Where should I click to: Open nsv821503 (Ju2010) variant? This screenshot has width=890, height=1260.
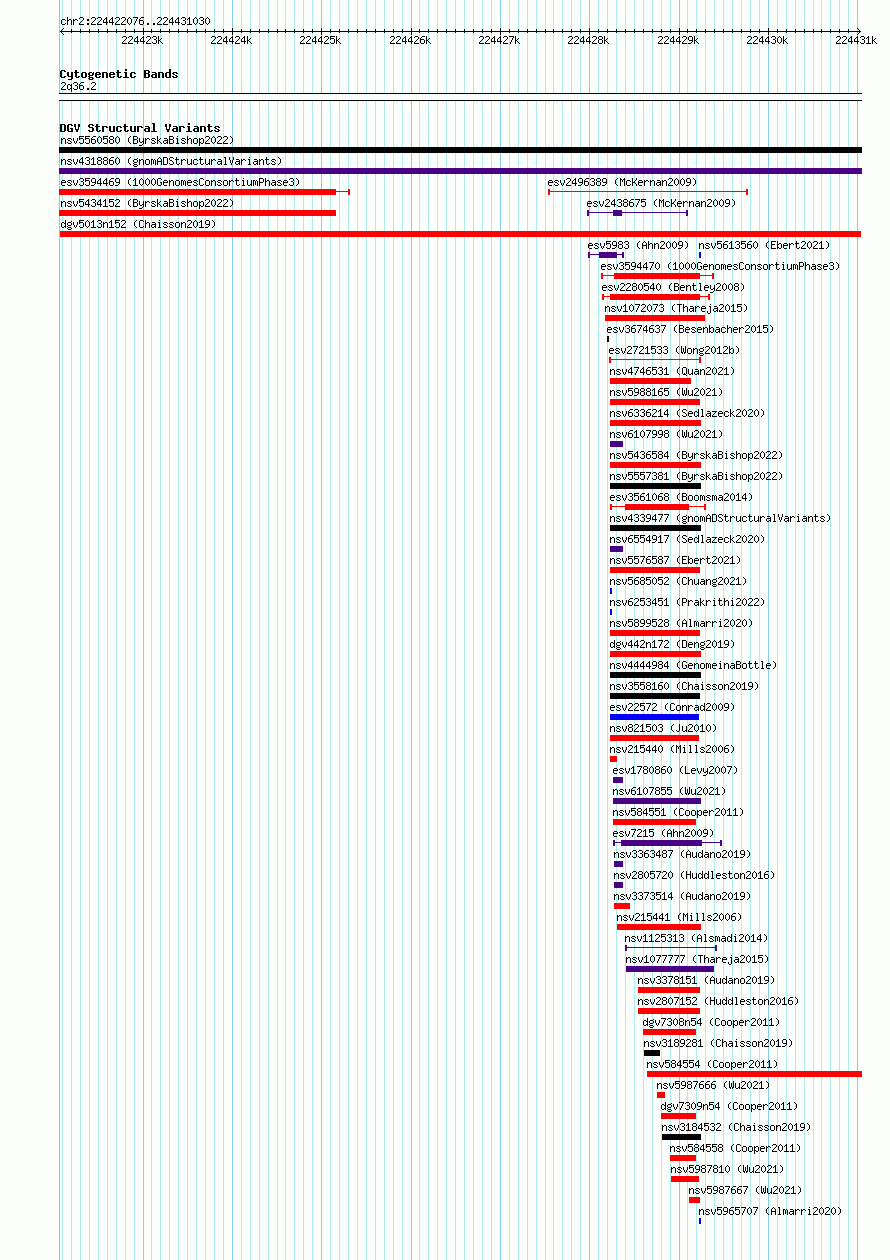click(x=663, y=728)
